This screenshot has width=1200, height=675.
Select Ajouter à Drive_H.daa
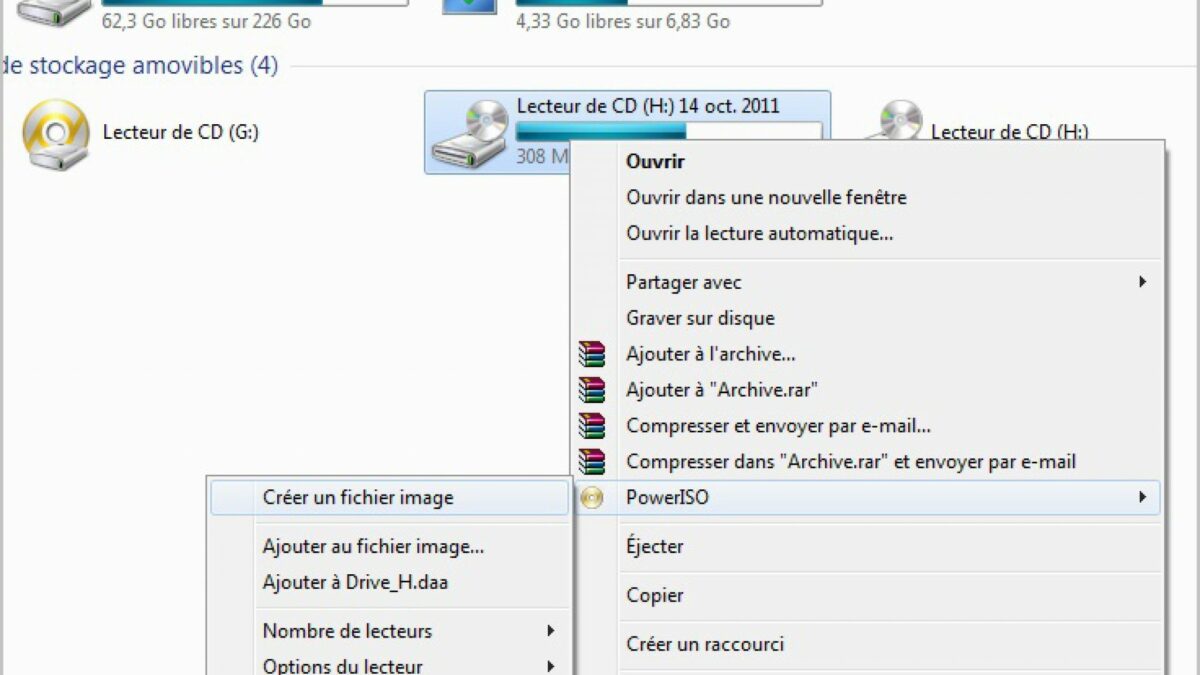(x=355, y=582)
